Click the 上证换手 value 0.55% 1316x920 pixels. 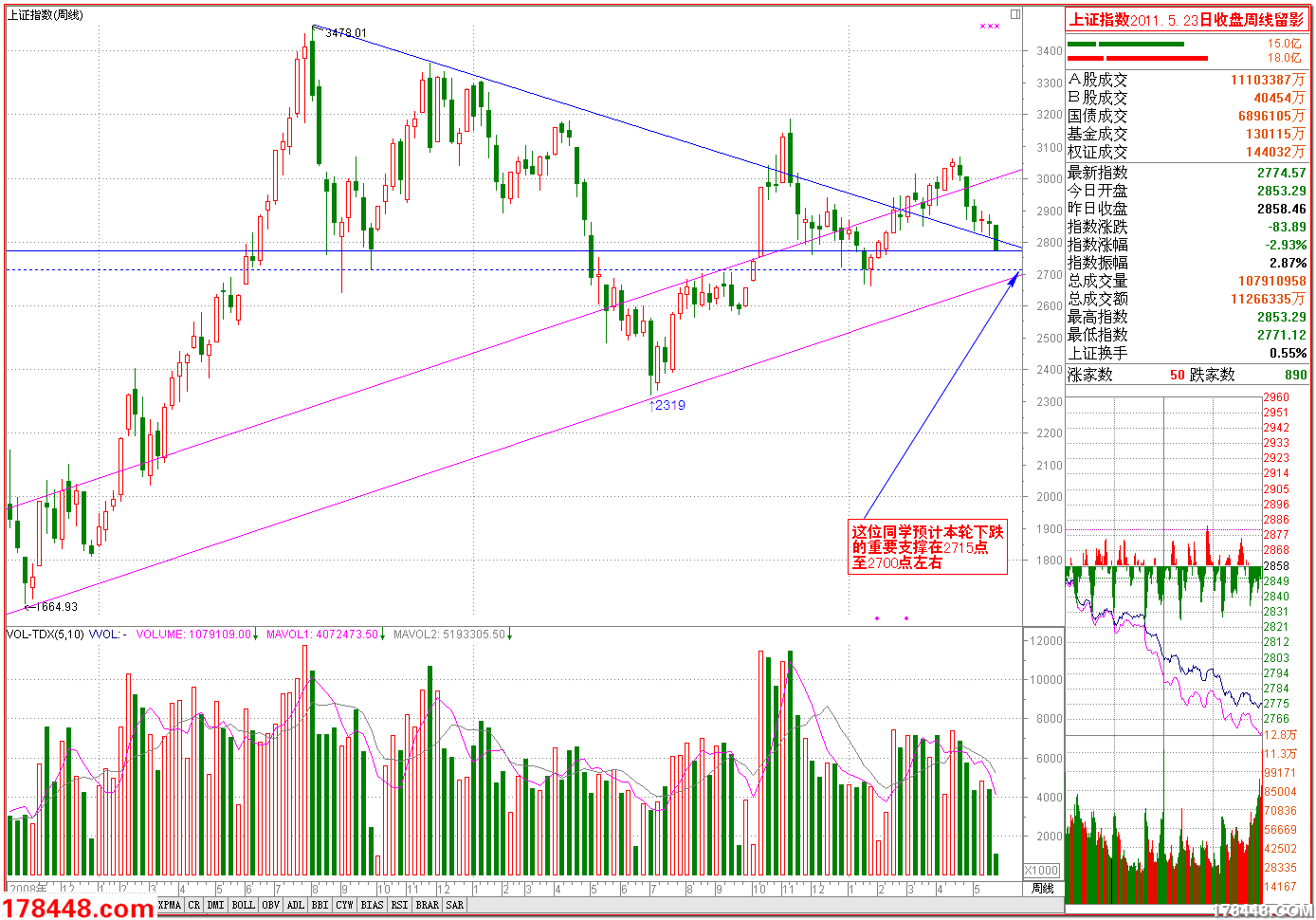tap(1289, 353)
